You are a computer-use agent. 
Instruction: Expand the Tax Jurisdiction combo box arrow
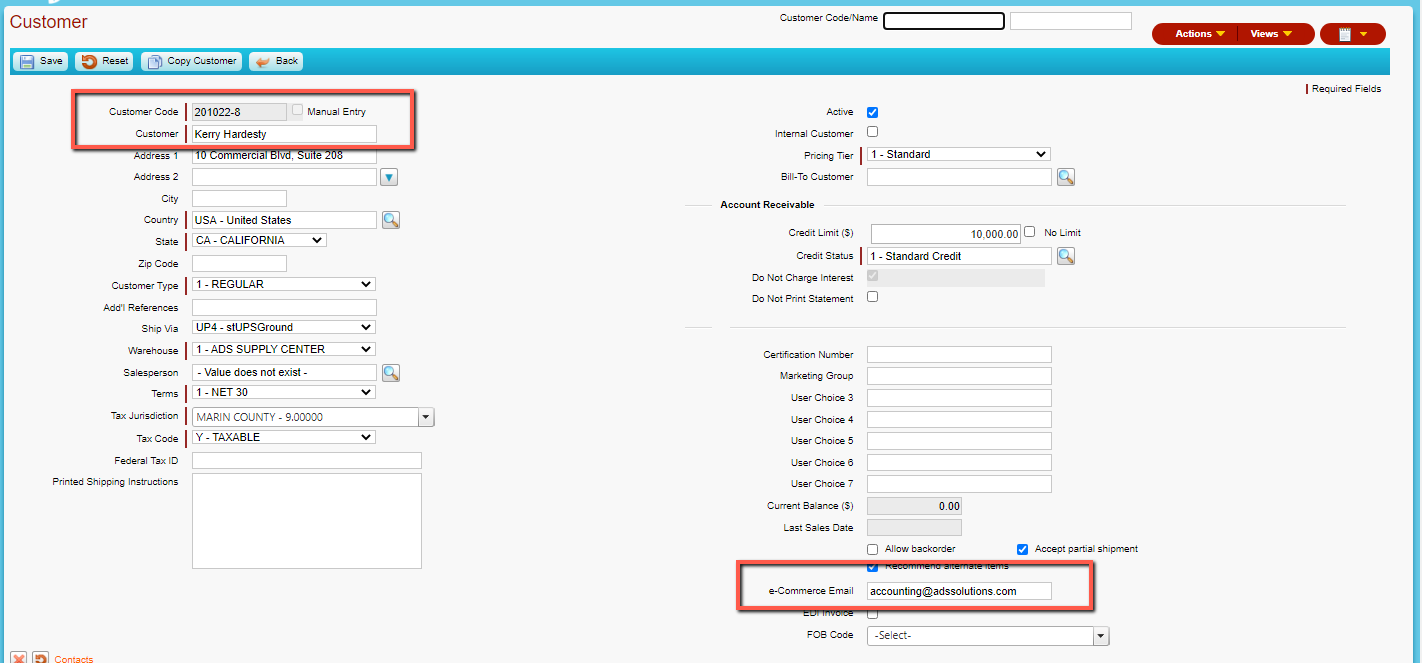(427, 417)
